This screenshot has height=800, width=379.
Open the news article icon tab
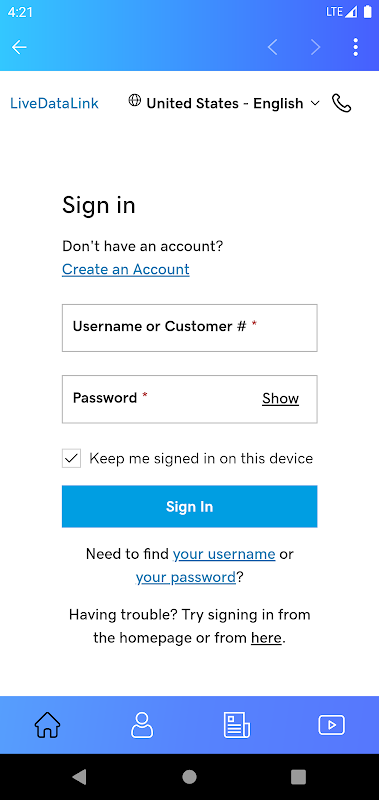coord(237,725)
